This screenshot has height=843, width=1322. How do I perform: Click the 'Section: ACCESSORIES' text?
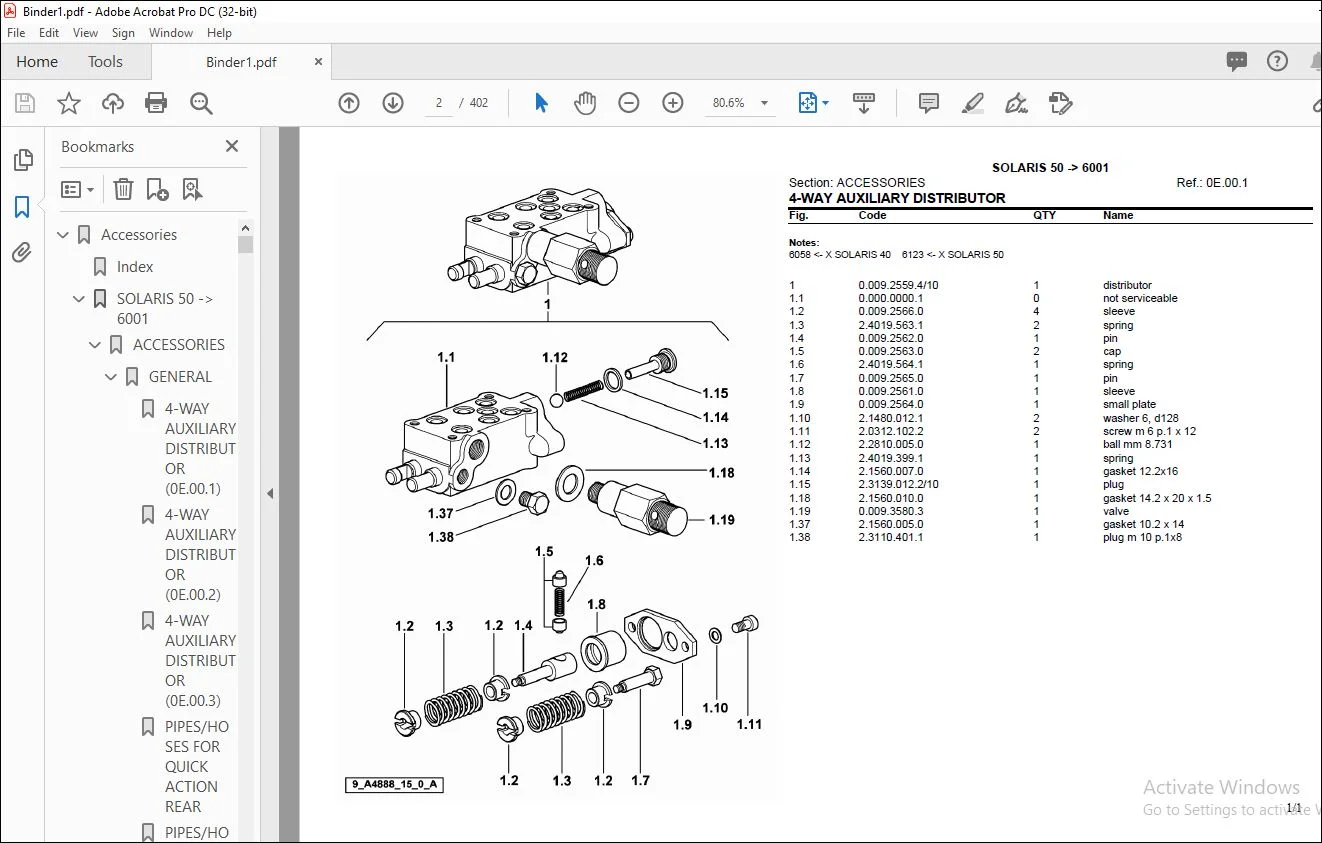857,183
